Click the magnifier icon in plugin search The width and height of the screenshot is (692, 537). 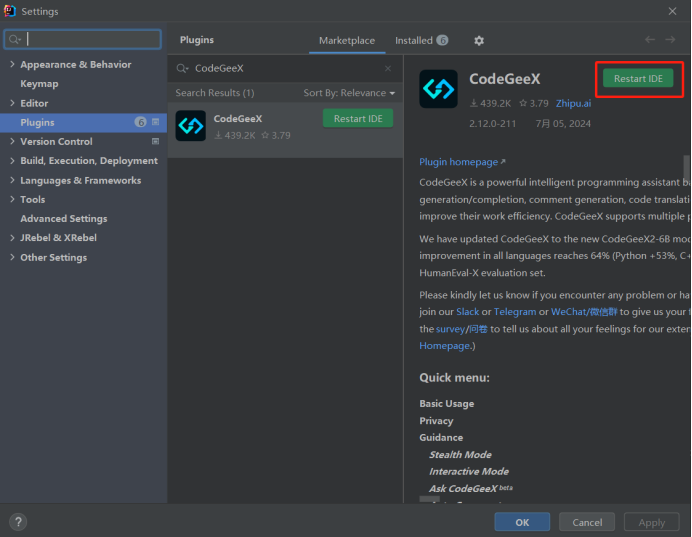pyautogui.click(x=182, y=68)
